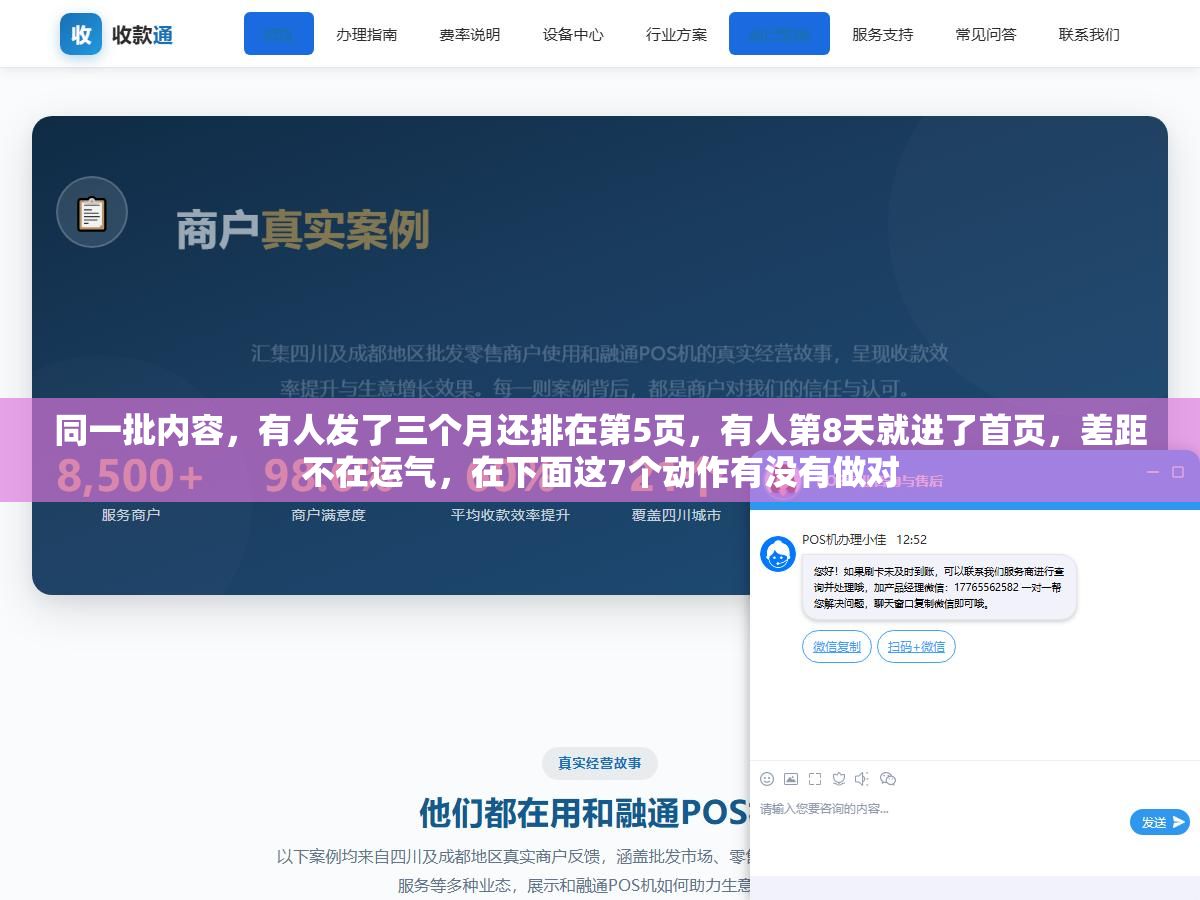
Task: Click the send image icon in chat
Action: coord(791,779)
